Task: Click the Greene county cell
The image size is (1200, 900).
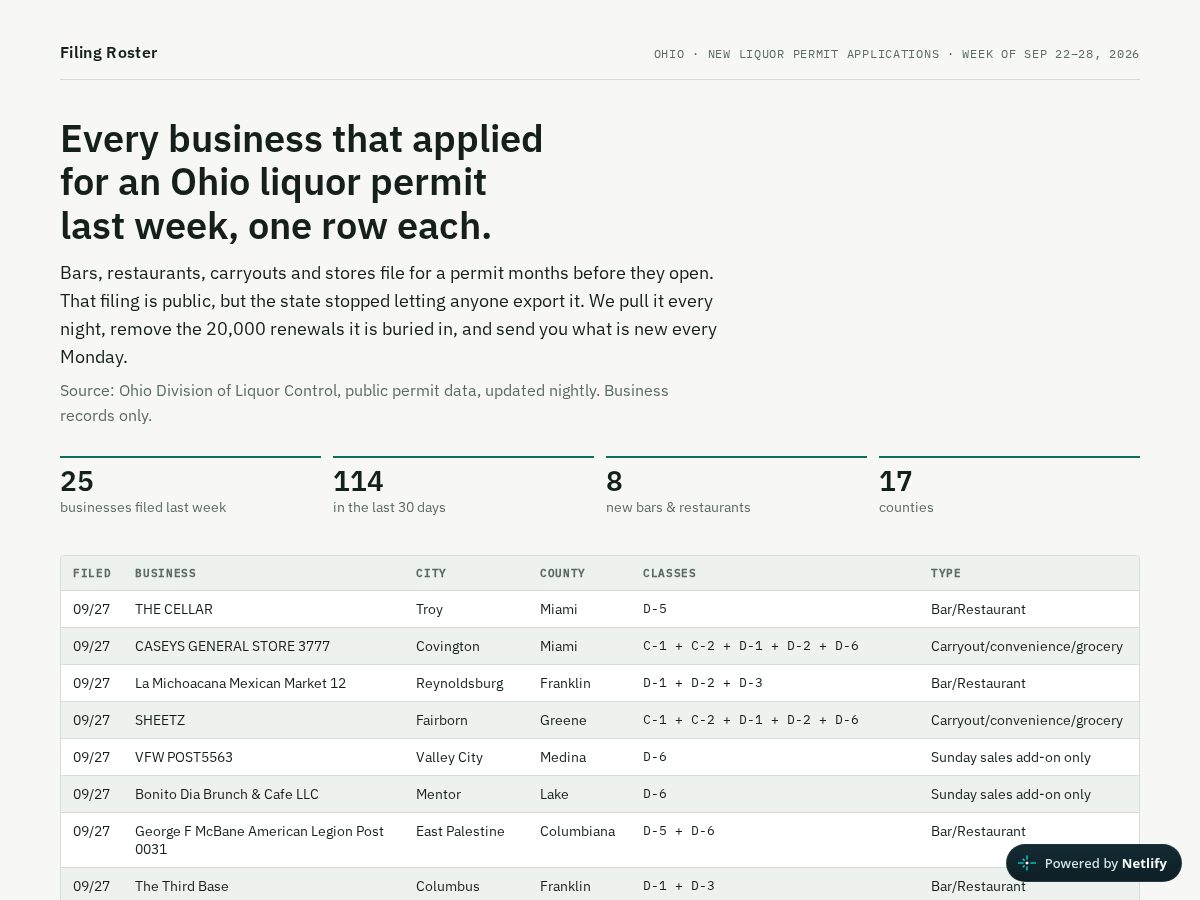Action: pyautogui.click(x=563, y=720)
